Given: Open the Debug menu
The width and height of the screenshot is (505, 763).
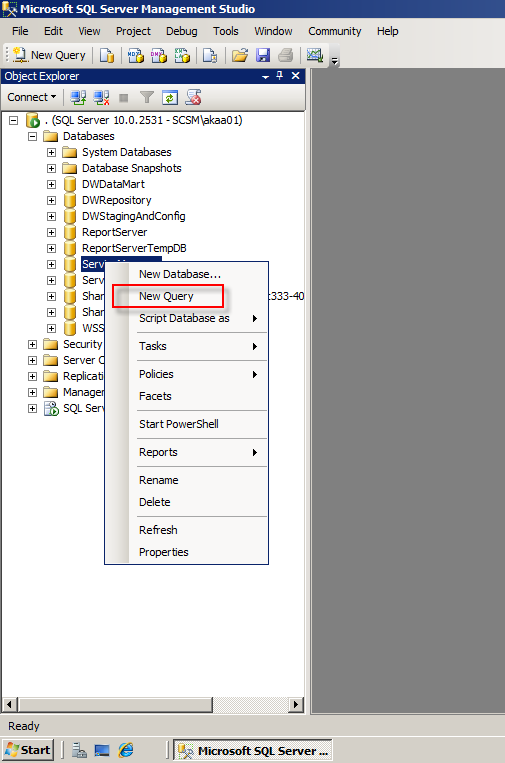Looking at the screenshot, I should pos(181,31).
